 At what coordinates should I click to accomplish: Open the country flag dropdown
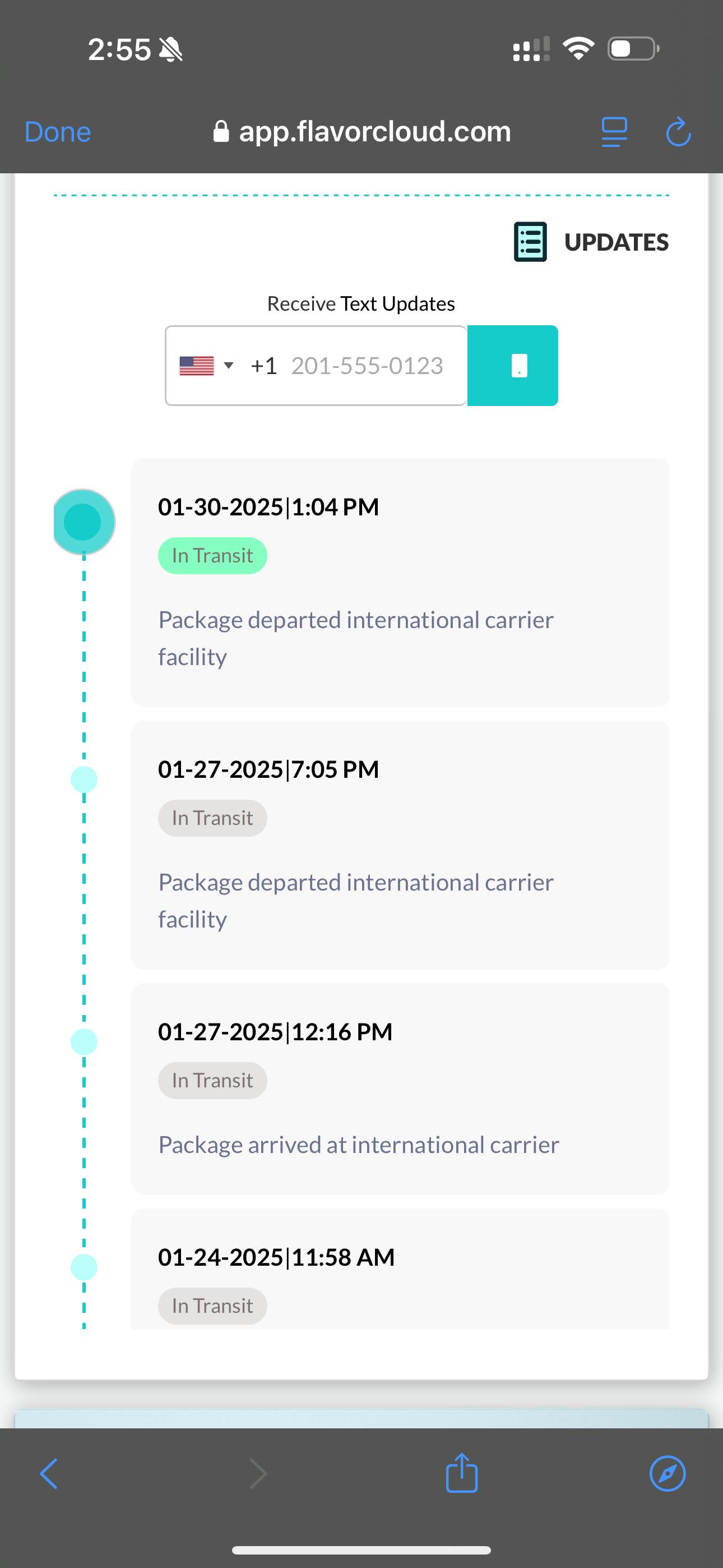[207, 366]
